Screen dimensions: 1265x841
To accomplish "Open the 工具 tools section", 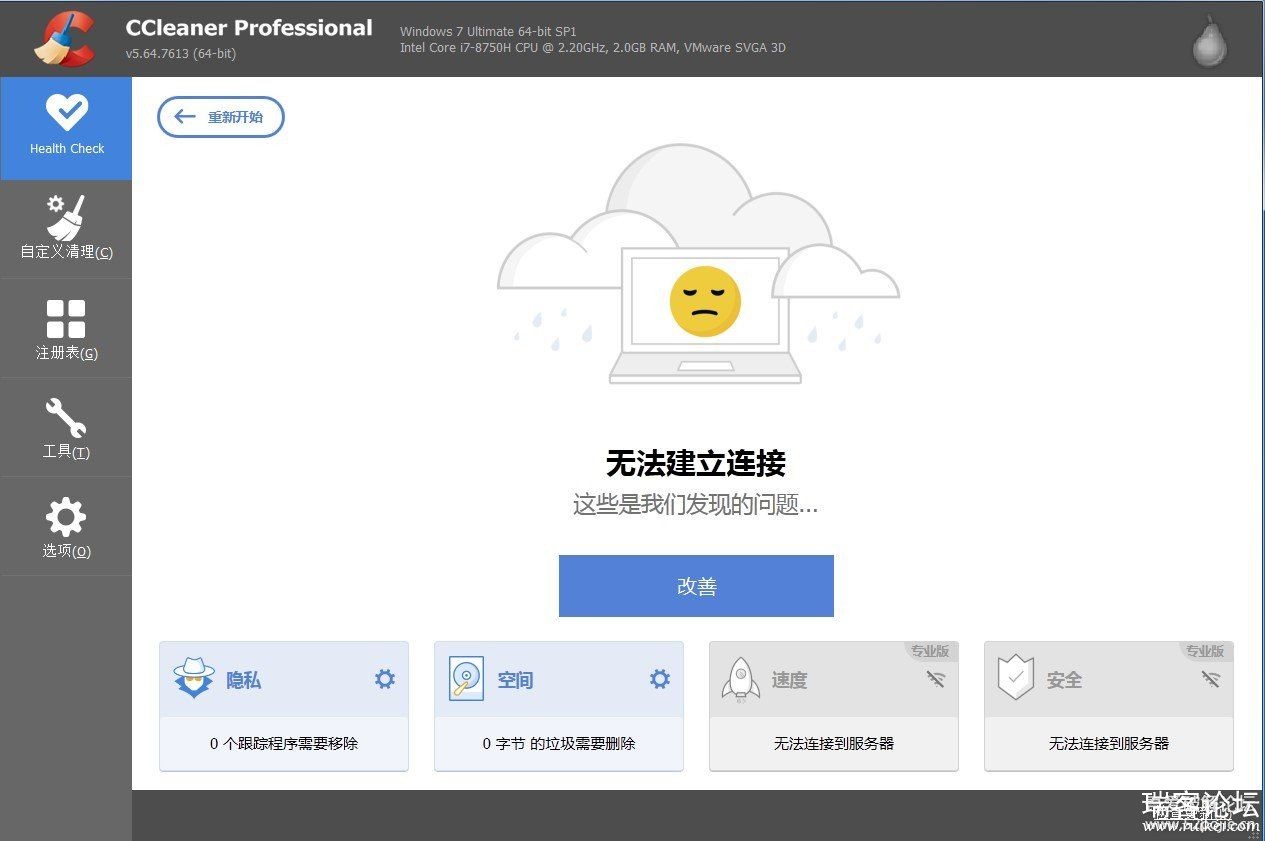I will (x=66, y=427).
